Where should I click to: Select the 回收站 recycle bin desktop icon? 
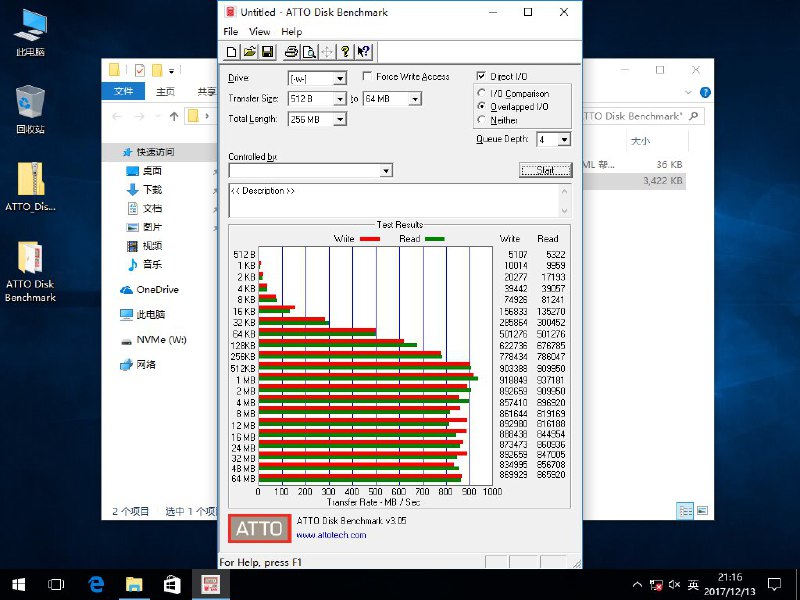pos(31,110)
